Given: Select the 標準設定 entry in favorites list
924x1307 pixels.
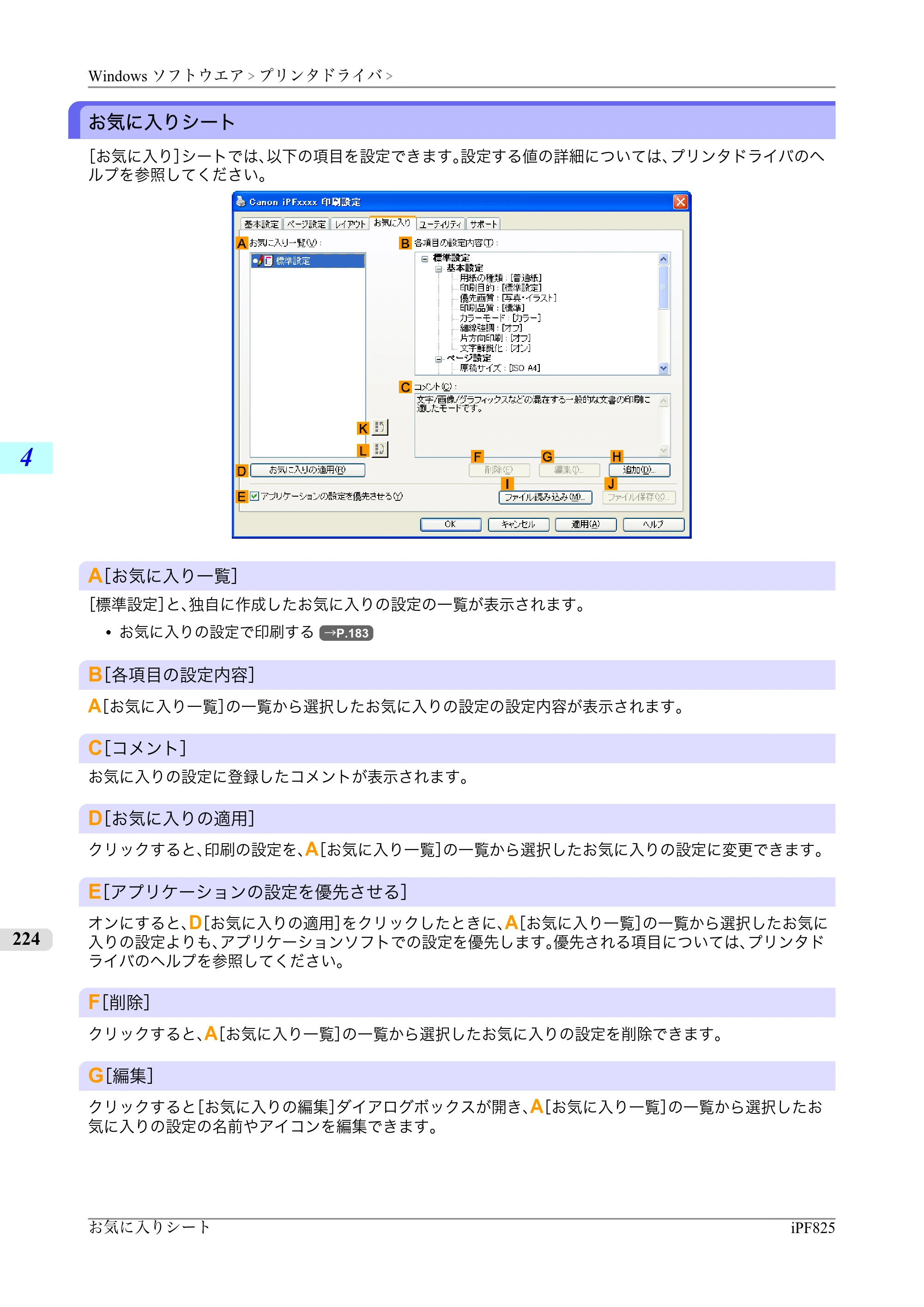Looking at the screenshot, I should (308, 261).
